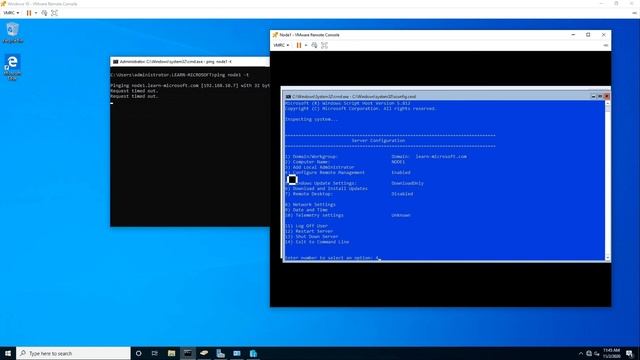The height and width of the screenshot is (360, 640).
Task: Open Cortana from the taskbar
Action: click(139, 353)
